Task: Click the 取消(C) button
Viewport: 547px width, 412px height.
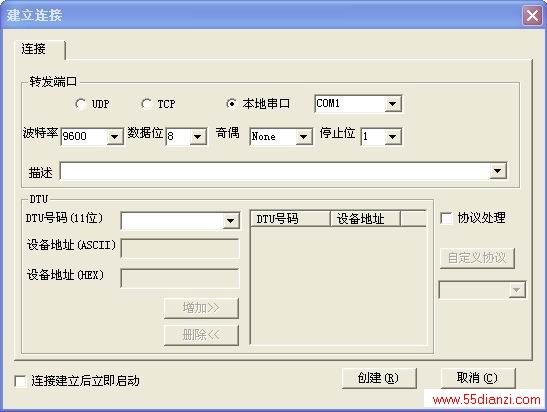Action: [x=478, y=378]
